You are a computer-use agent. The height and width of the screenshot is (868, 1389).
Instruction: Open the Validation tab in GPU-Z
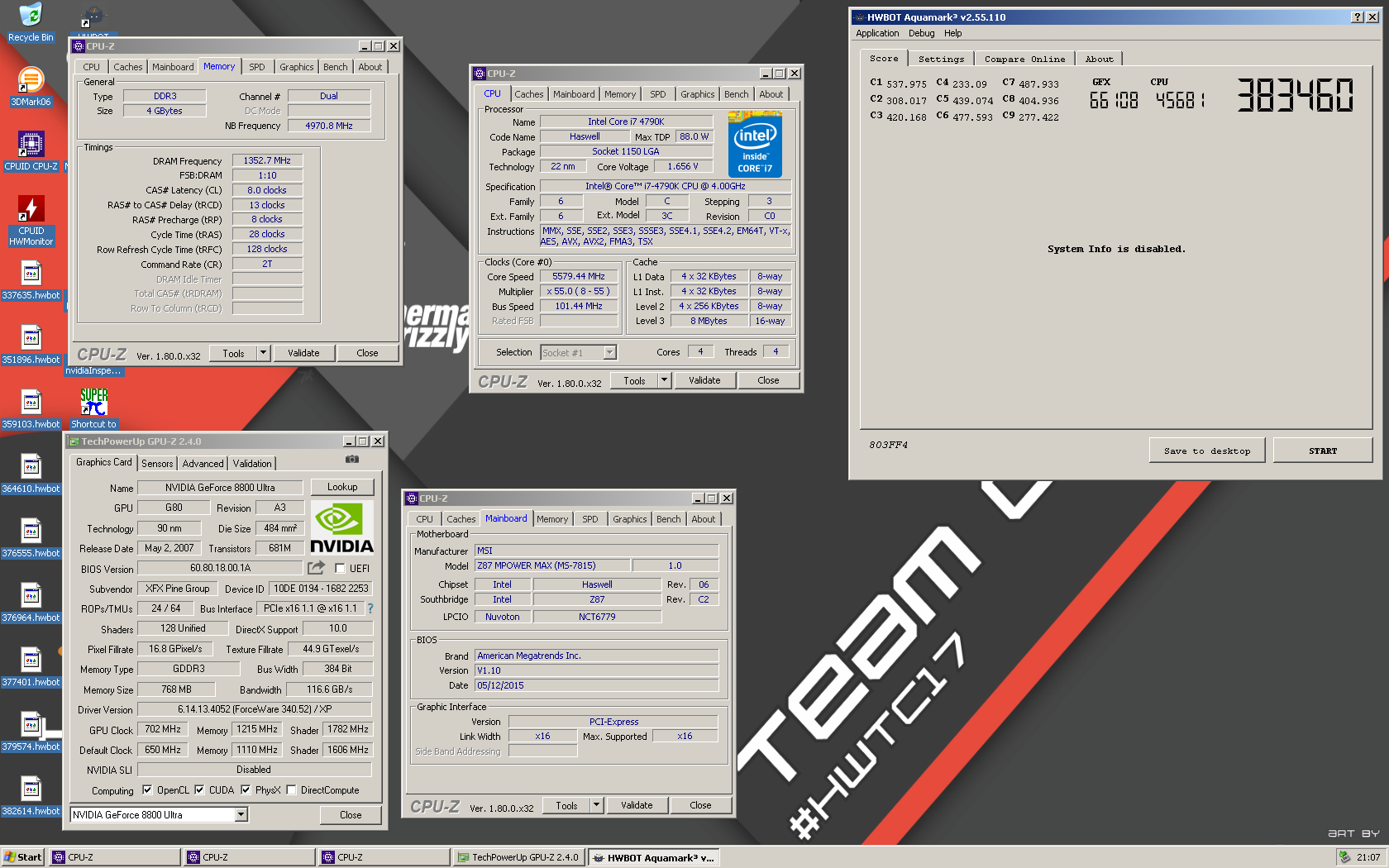pos(251,464)
